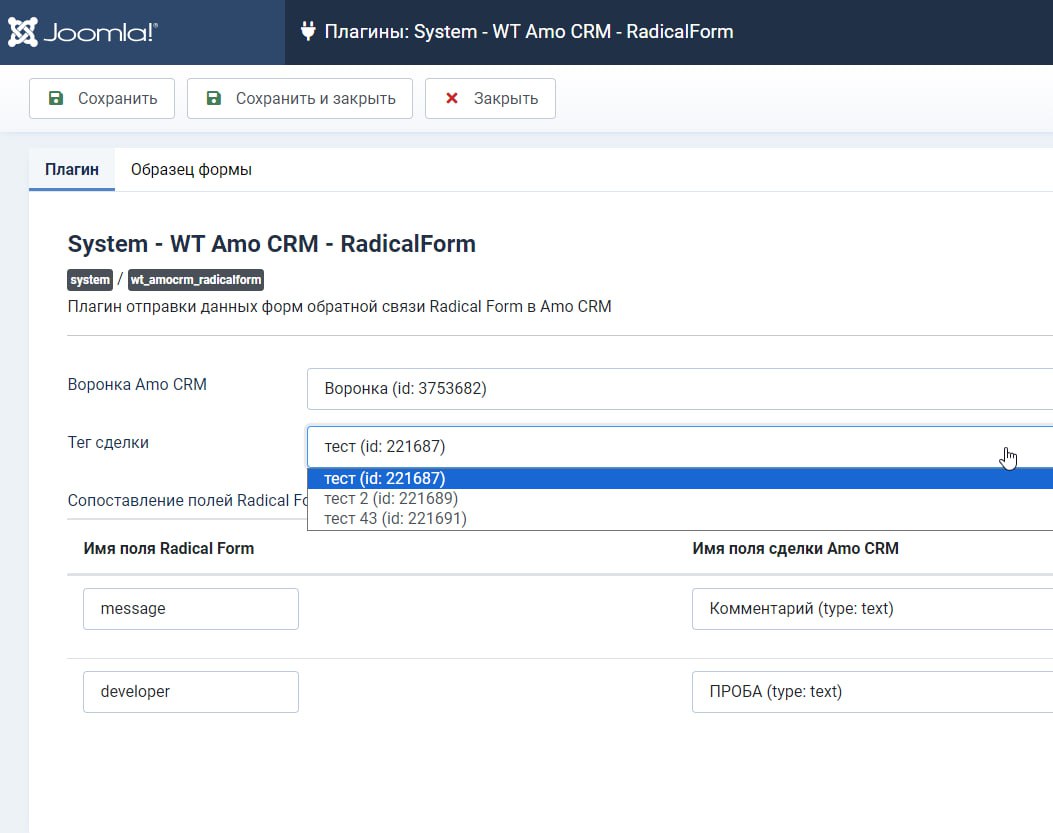
Task: Open the Комментарий (type: text) dropdown
Action: pyautogui.click(x=872, y=609)
